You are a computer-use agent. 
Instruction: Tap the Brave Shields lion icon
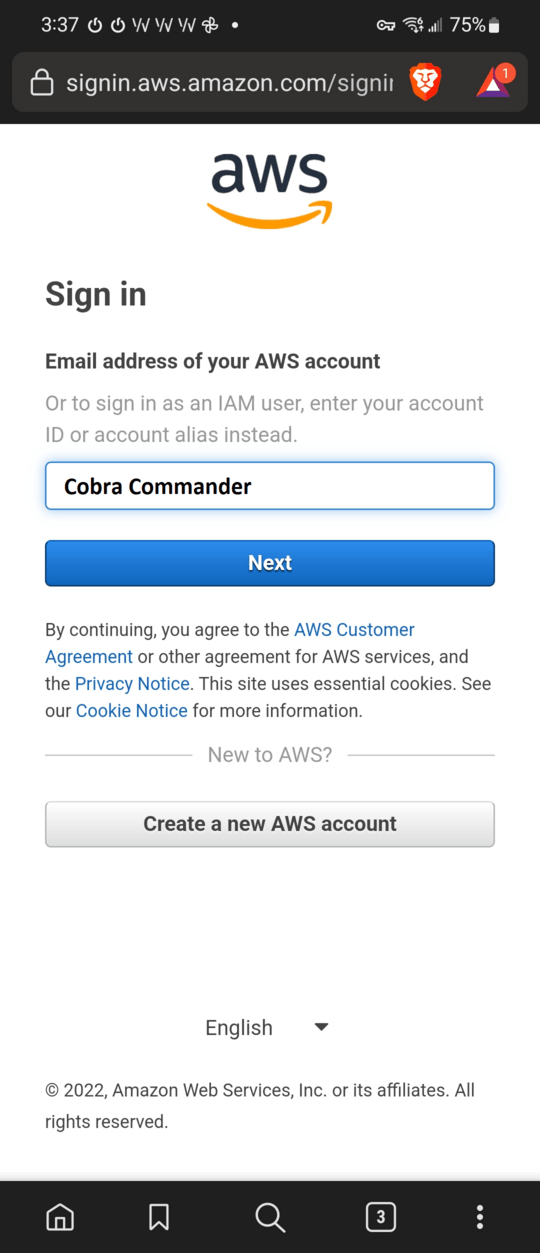426,82
